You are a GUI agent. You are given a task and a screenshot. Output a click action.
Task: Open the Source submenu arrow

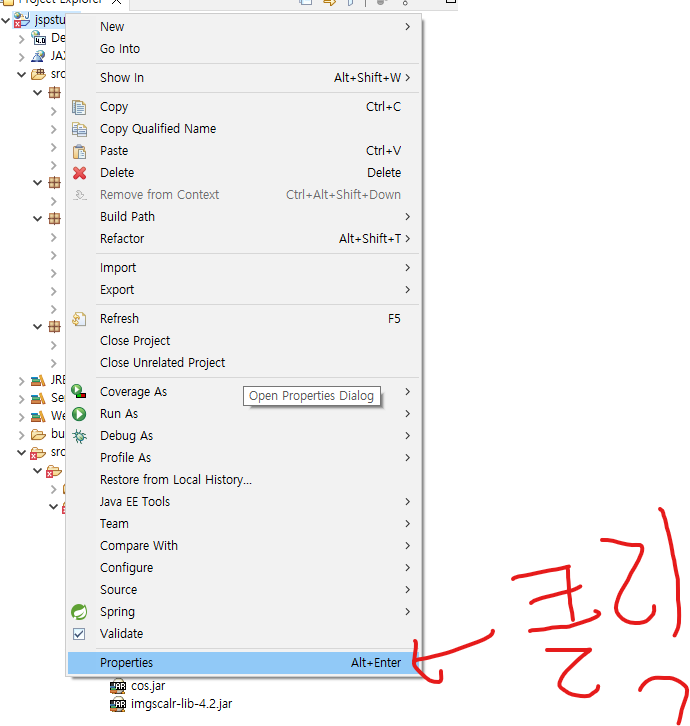point(408,589)
